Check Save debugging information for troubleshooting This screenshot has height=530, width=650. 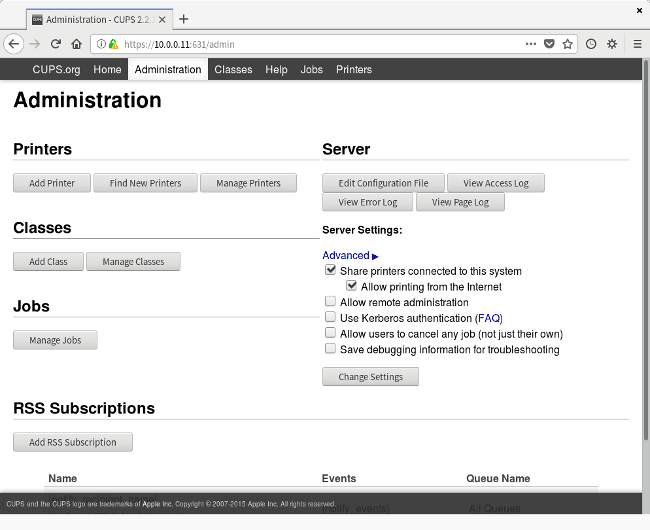[331, 349]
